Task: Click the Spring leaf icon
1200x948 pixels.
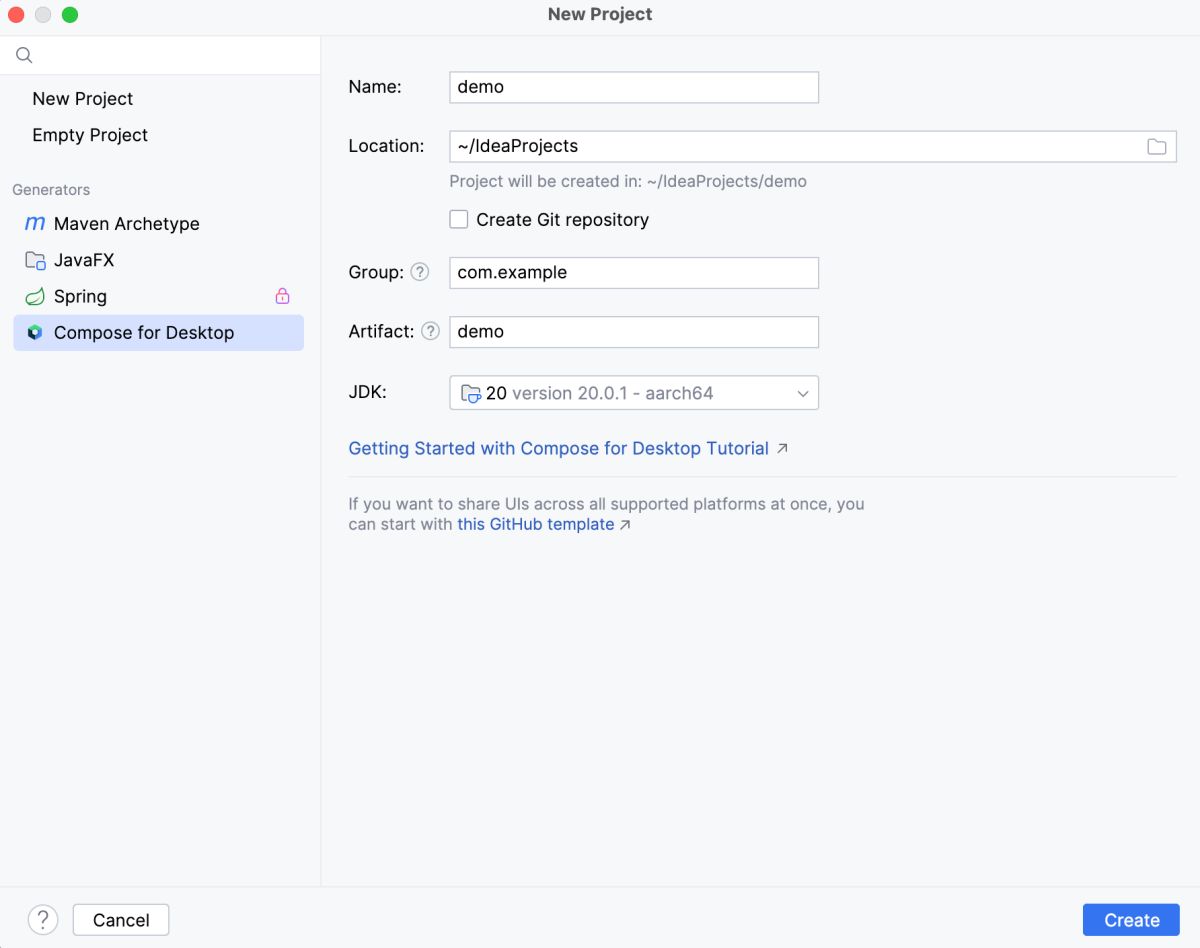Action: 35,297
